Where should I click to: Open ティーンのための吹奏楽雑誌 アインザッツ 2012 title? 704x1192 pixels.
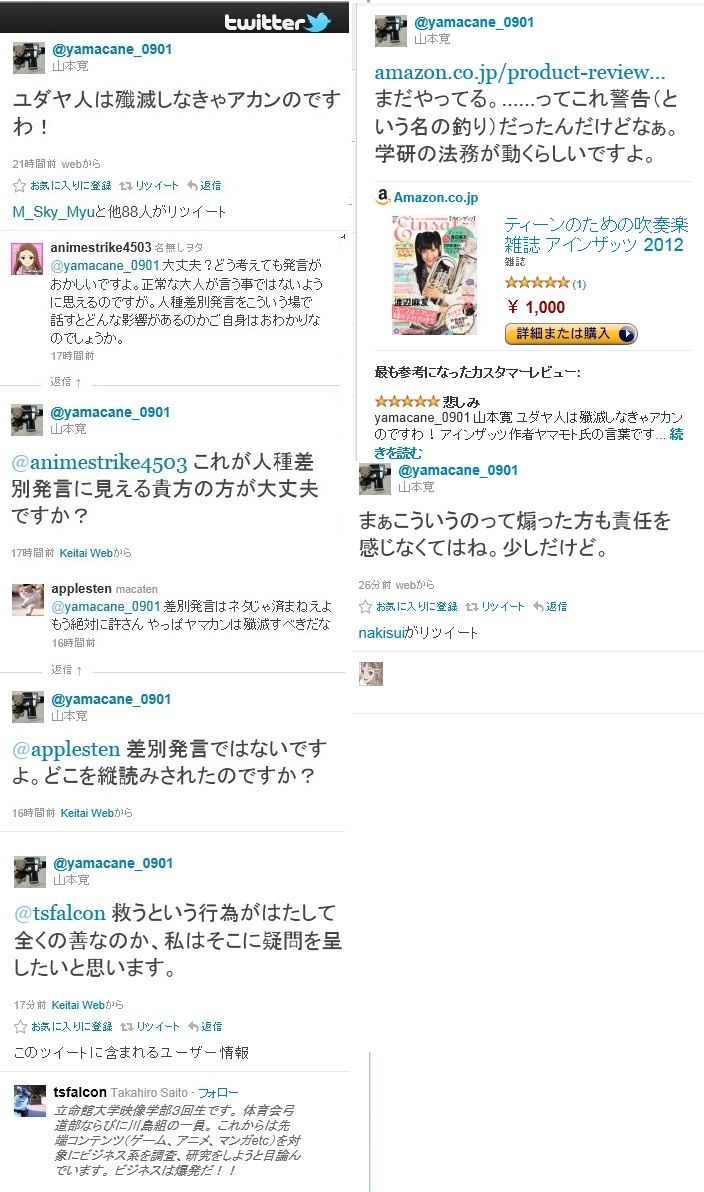(x=595, y=235)
